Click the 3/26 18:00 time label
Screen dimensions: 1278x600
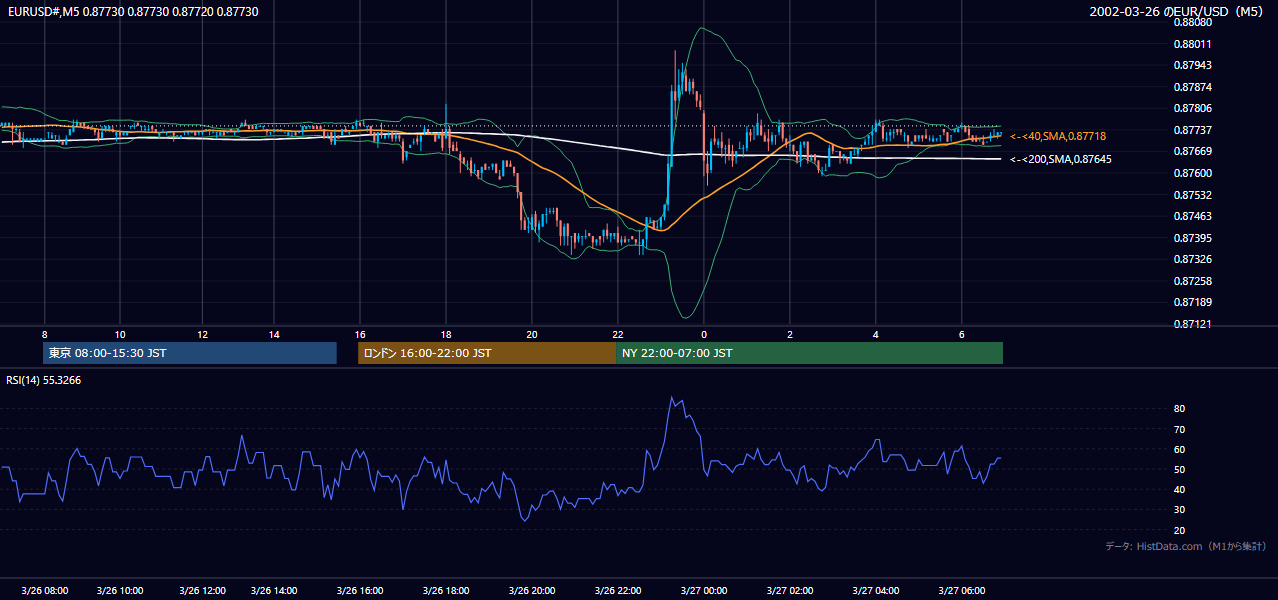pos(446,590)
